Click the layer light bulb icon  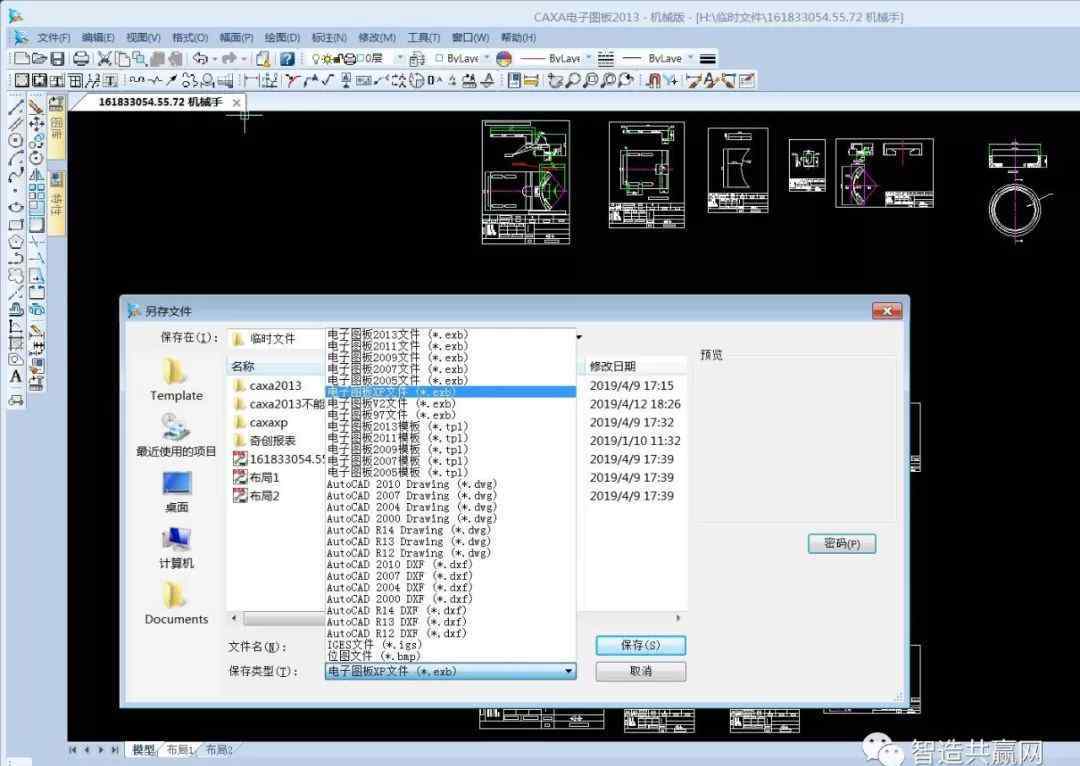(316, 59)
